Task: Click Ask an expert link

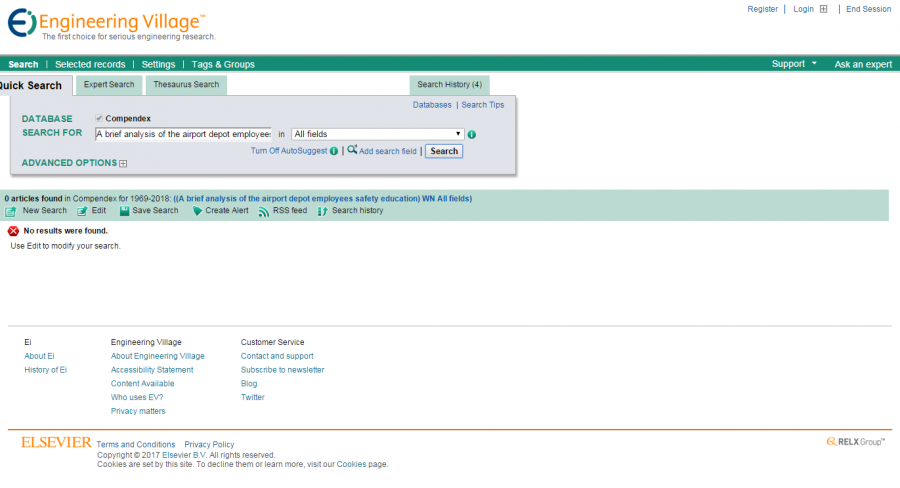Action: (863, 64)
